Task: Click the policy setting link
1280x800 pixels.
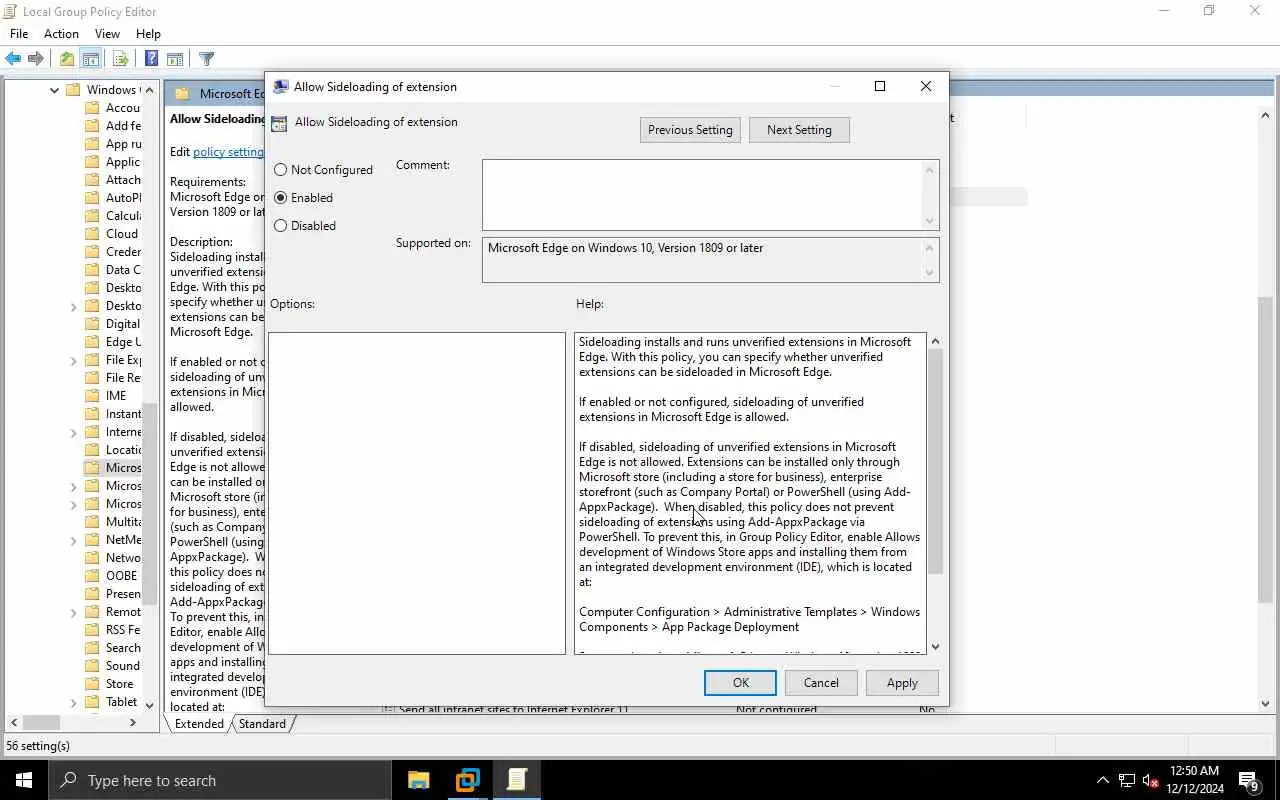Action: point(228,152)
